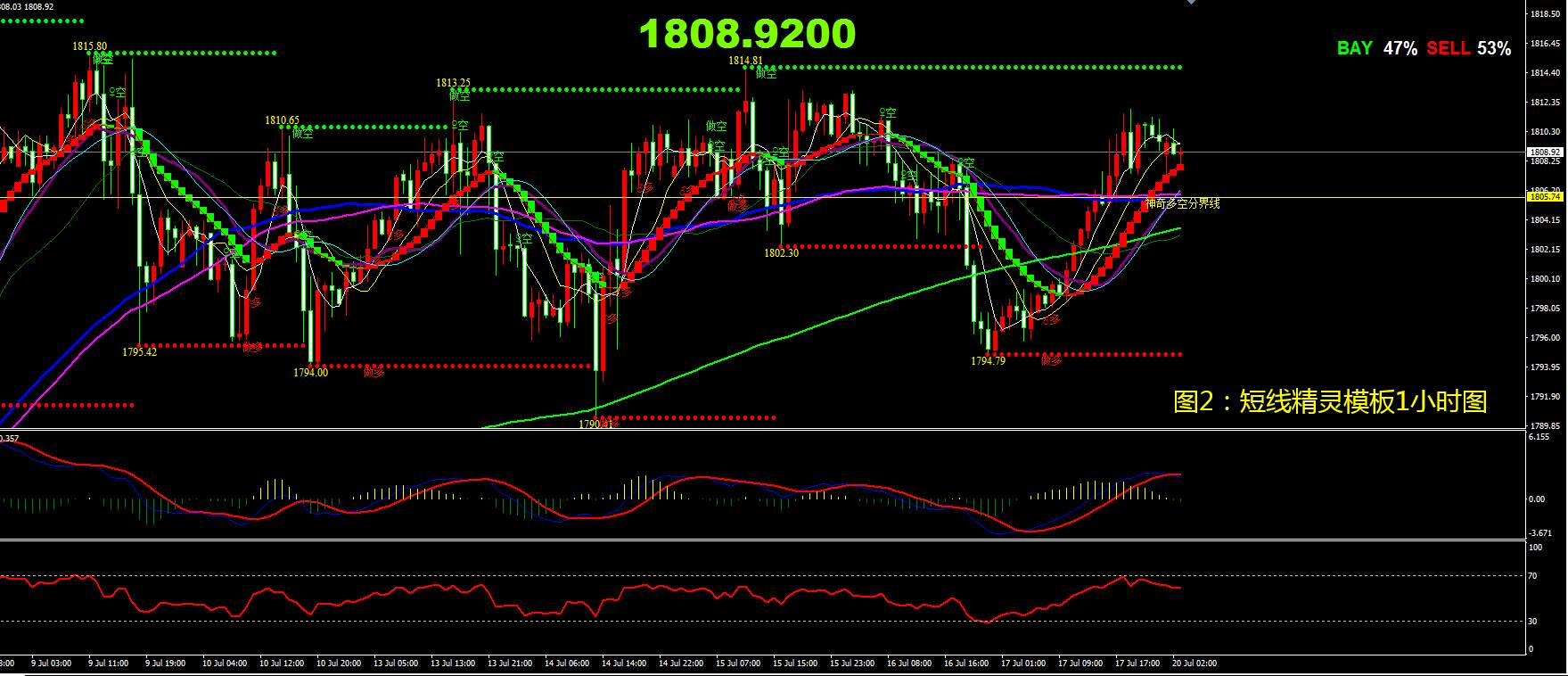Click 1800.10 on the price axis
The image size is (1568, 676).
click(x=1544, y=279)
